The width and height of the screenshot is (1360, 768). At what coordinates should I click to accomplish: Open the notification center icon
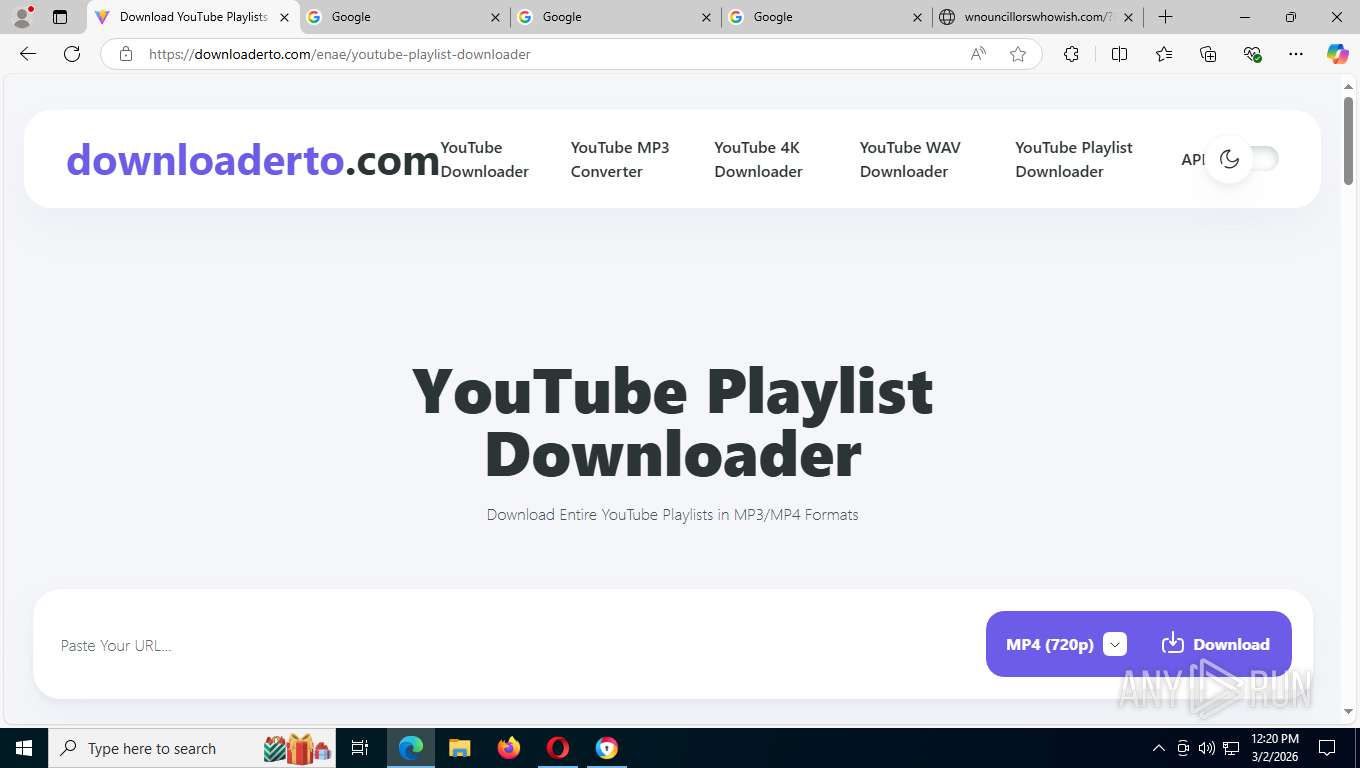pos(1327,748)
